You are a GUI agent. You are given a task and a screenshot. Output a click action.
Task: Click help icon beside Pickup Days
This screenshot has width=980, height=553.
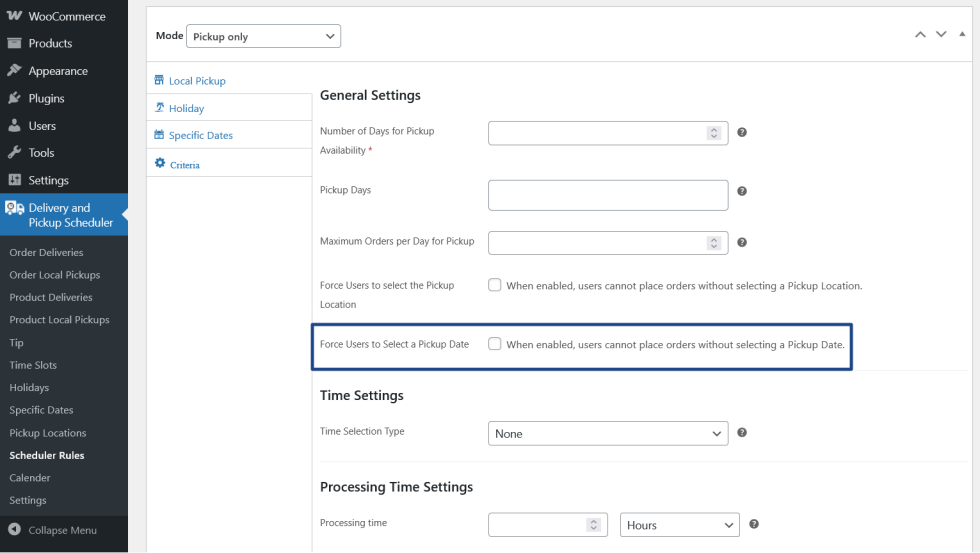742,191
